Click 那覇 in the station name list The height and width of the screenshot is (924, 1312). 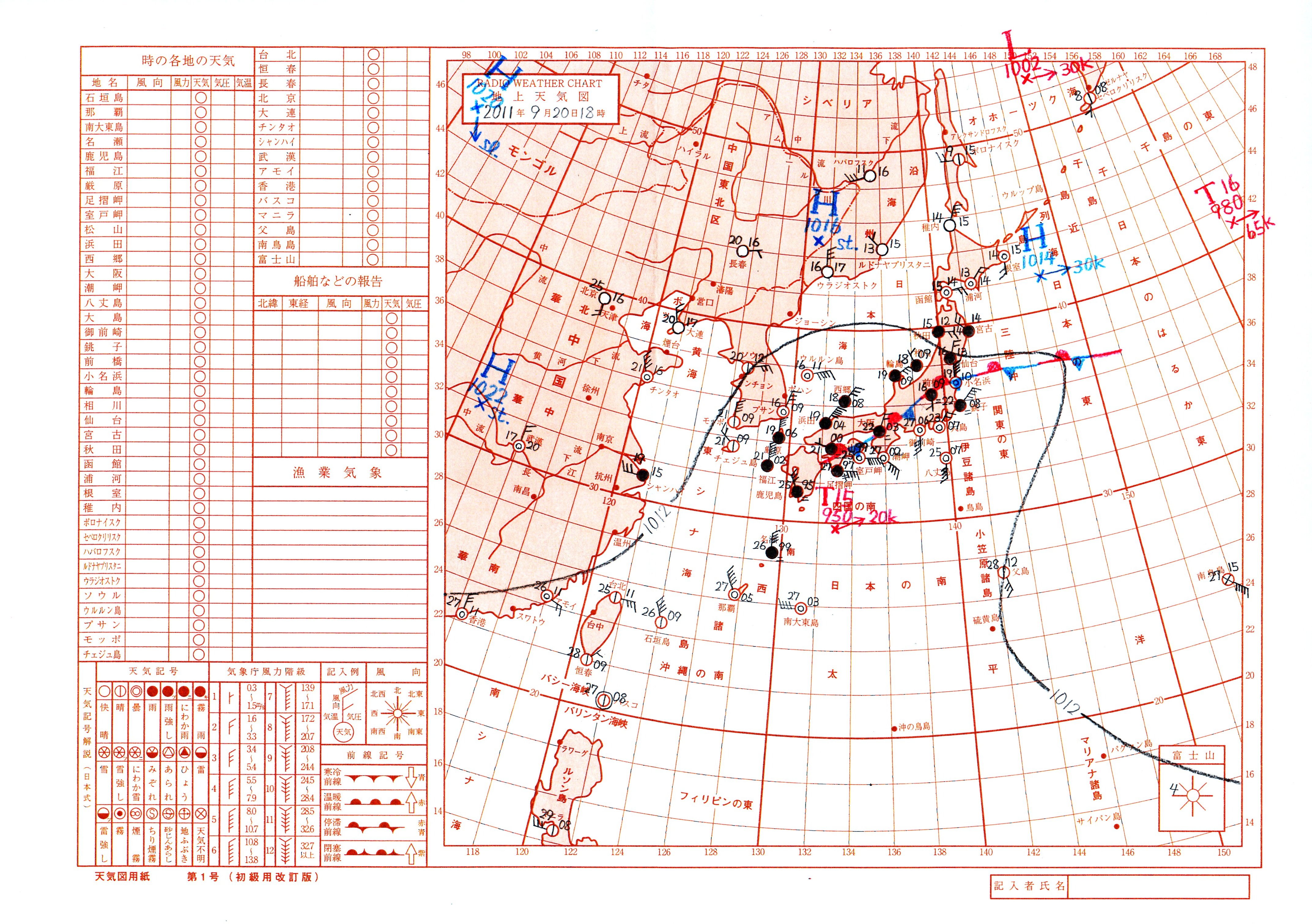(x=103, y=112)
